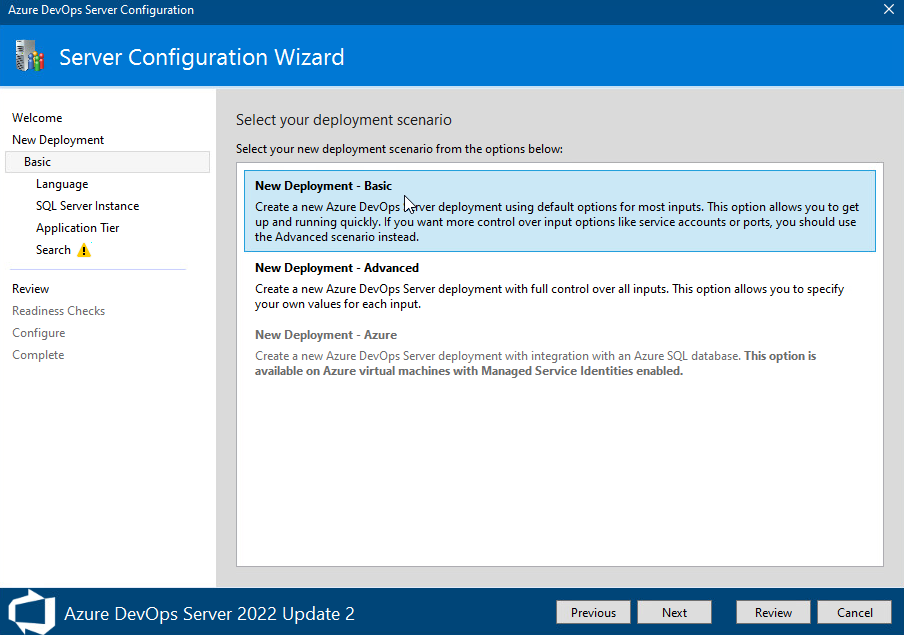Click the Next button
Image resolution: width=904 pixels, height=635 pixels.
[x=674, y=611]
